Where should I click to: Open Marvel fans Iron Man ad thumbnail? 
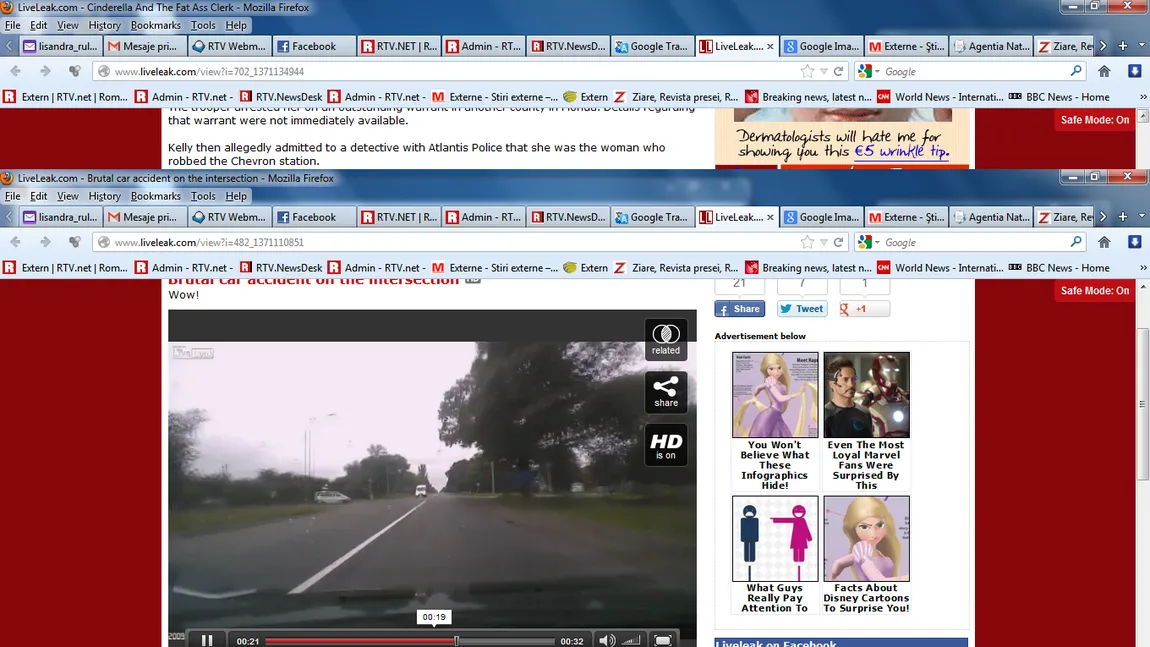(866, 395)
